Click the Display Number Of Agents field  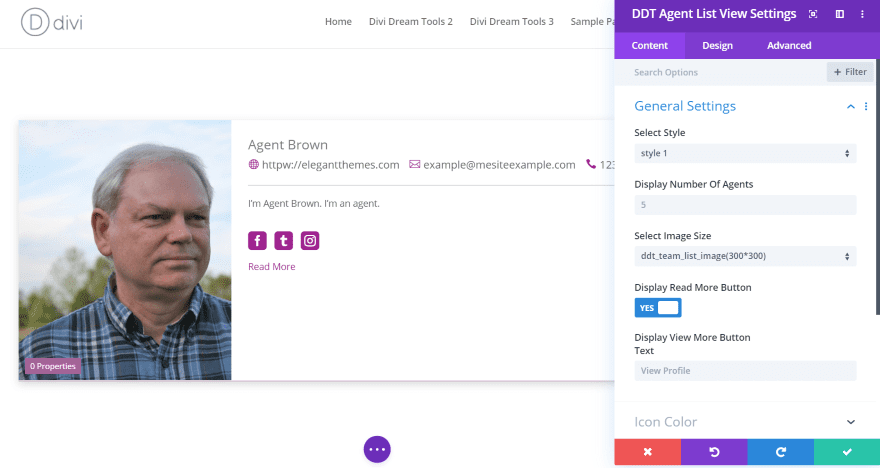745,205
